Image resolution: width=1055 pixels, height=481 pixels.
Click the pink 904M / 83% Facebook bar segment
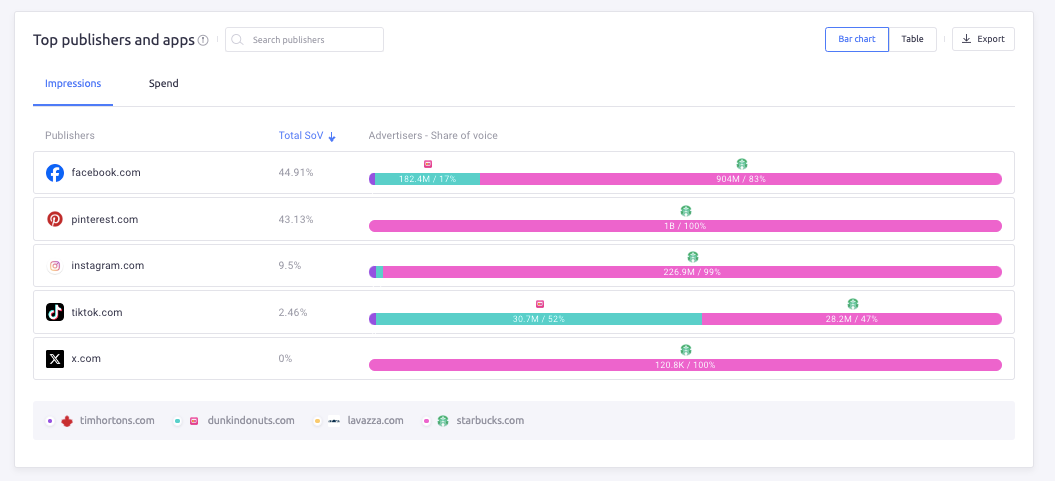point(741,179)
